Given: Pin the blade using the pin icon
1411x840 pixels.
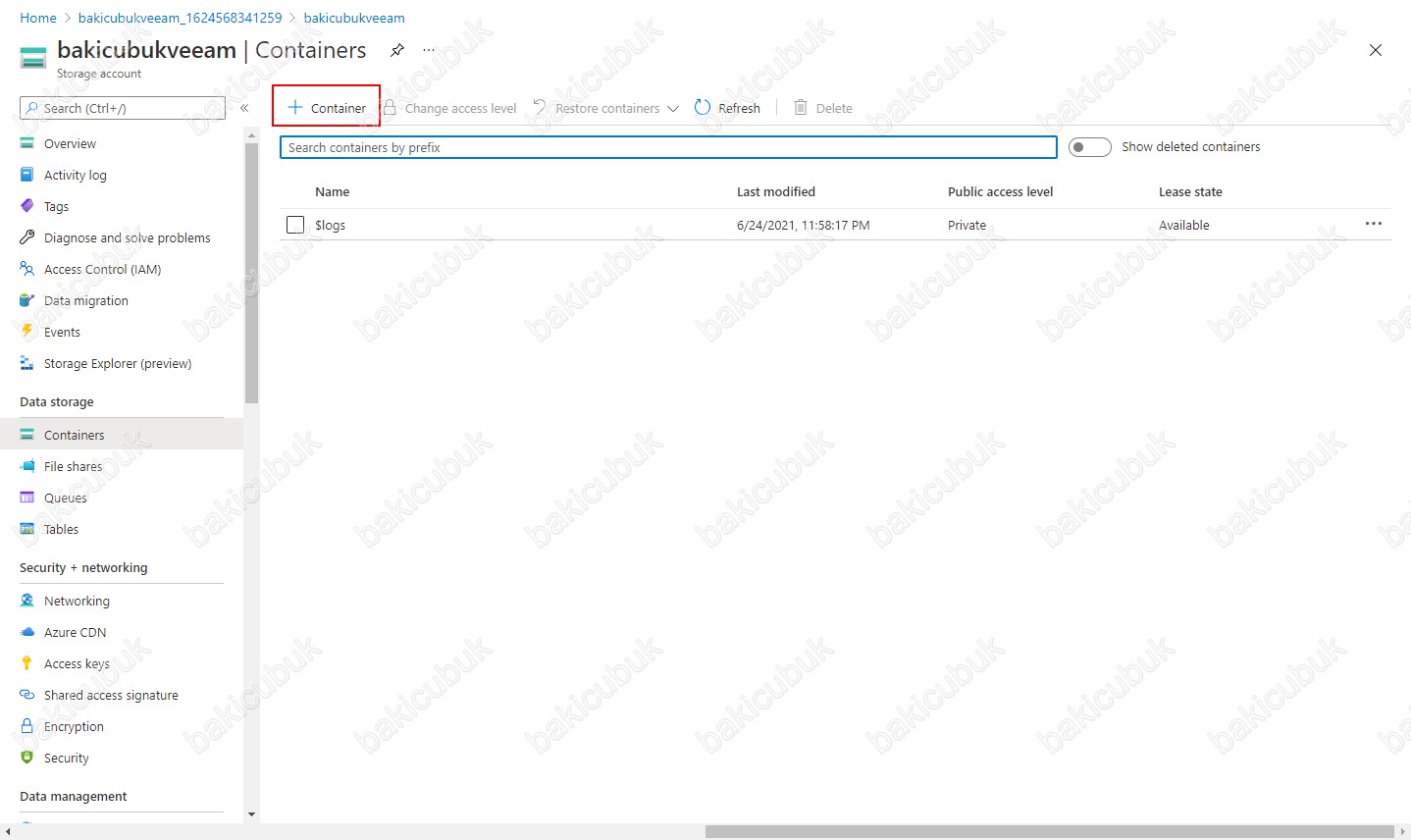Looking at the screenshot, I should 397,50.
